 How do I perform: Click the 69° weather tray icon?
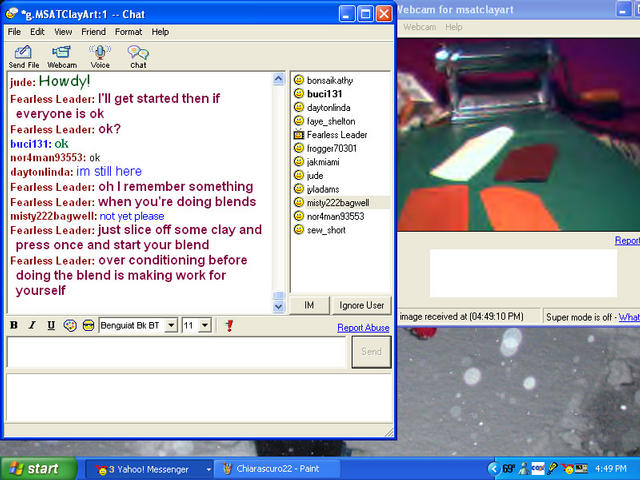click(508, 469)
